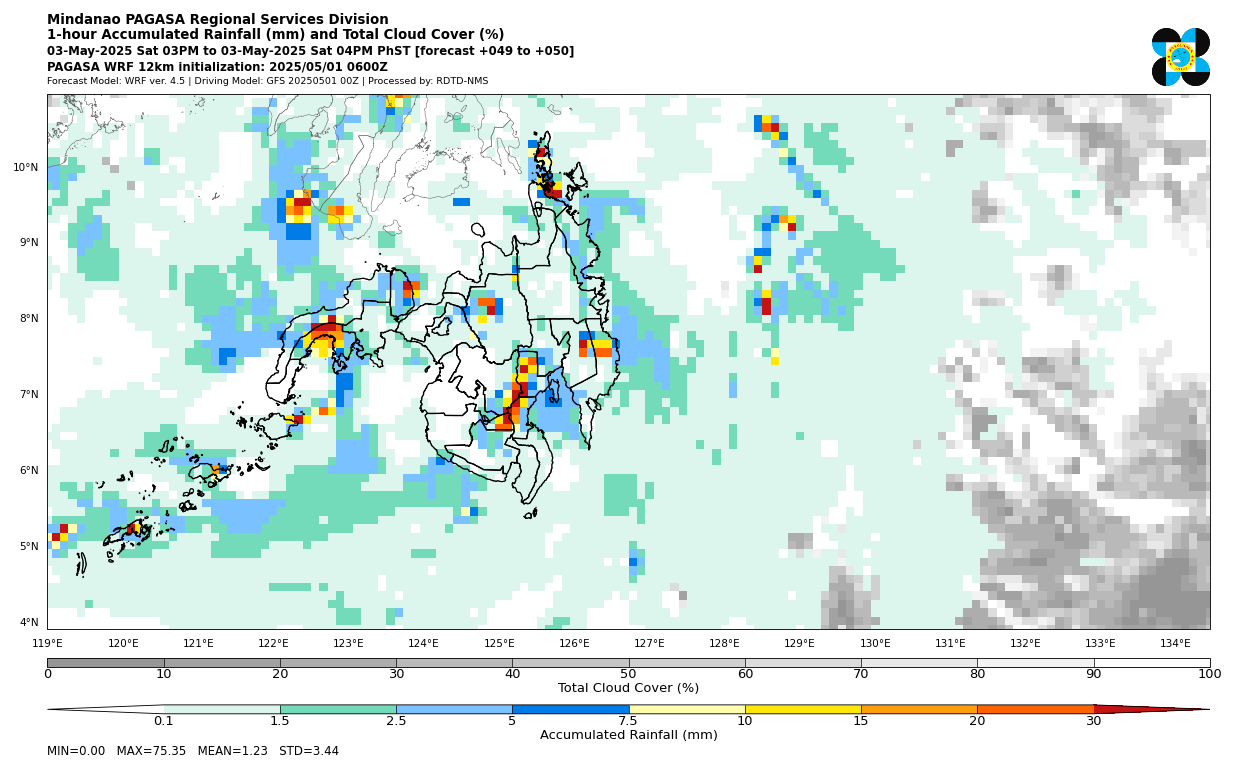This screenshot has width=1234, height=770.
Task: Click the orange 15–20 mm rainfall swatch
Action: 919,709
